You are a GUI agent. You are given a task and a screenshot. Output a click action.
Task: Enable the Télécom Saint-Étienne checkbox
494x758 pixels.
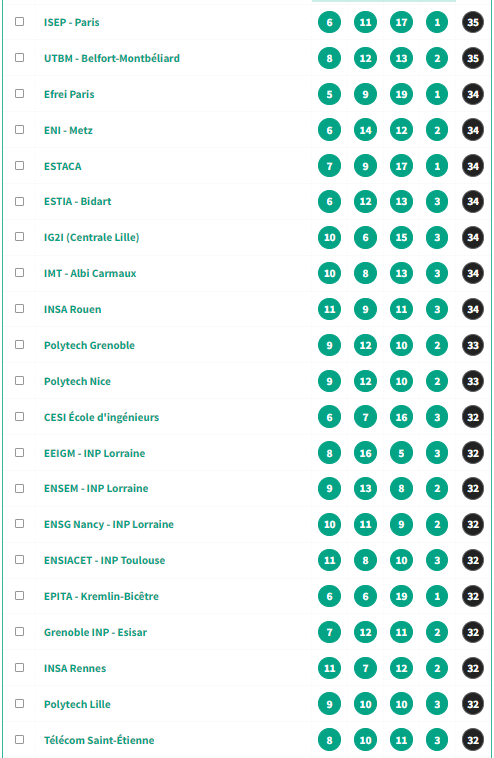pyautogui.click(x=19, y=740)
